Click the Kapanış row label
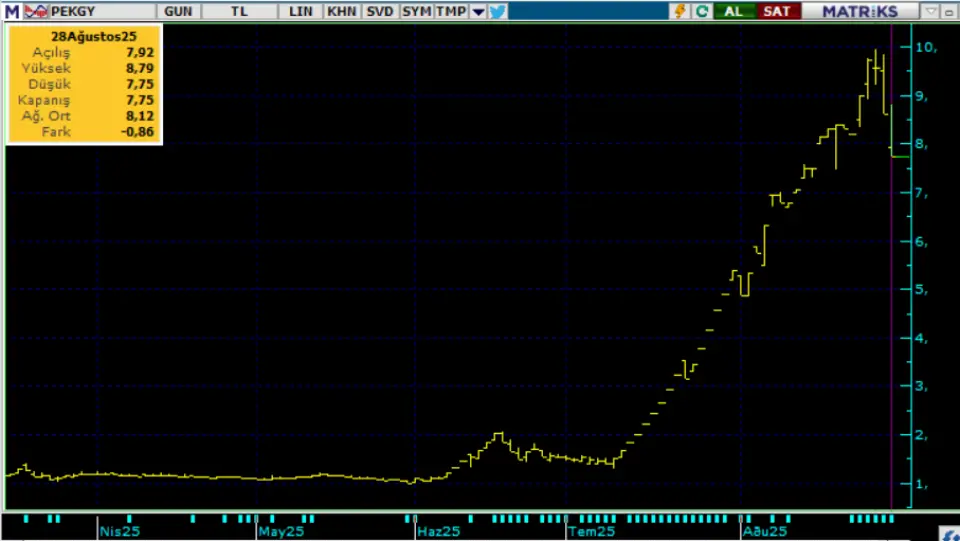The width and height of the screenshot is (960, 541). (x=44, y=100)
